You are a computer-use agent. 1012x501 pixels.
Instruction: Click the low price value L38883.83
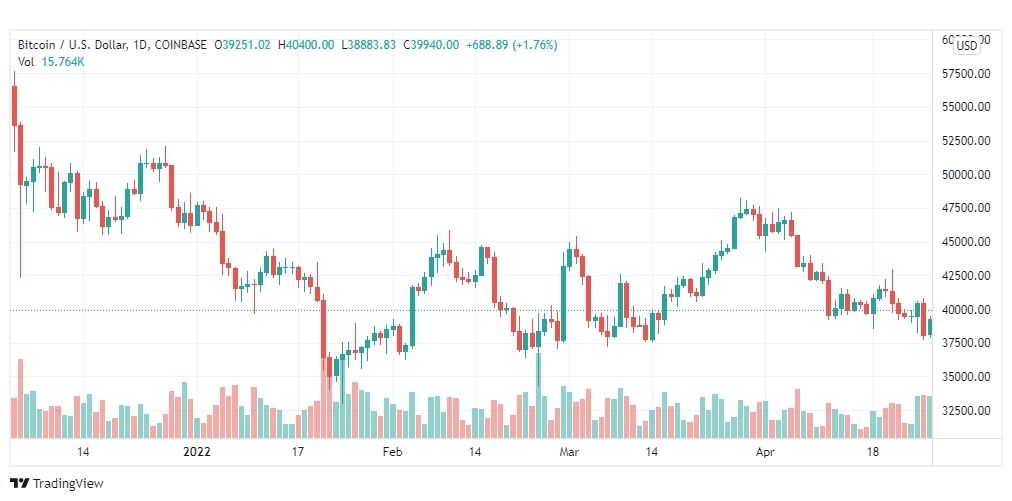click(368, 45)
